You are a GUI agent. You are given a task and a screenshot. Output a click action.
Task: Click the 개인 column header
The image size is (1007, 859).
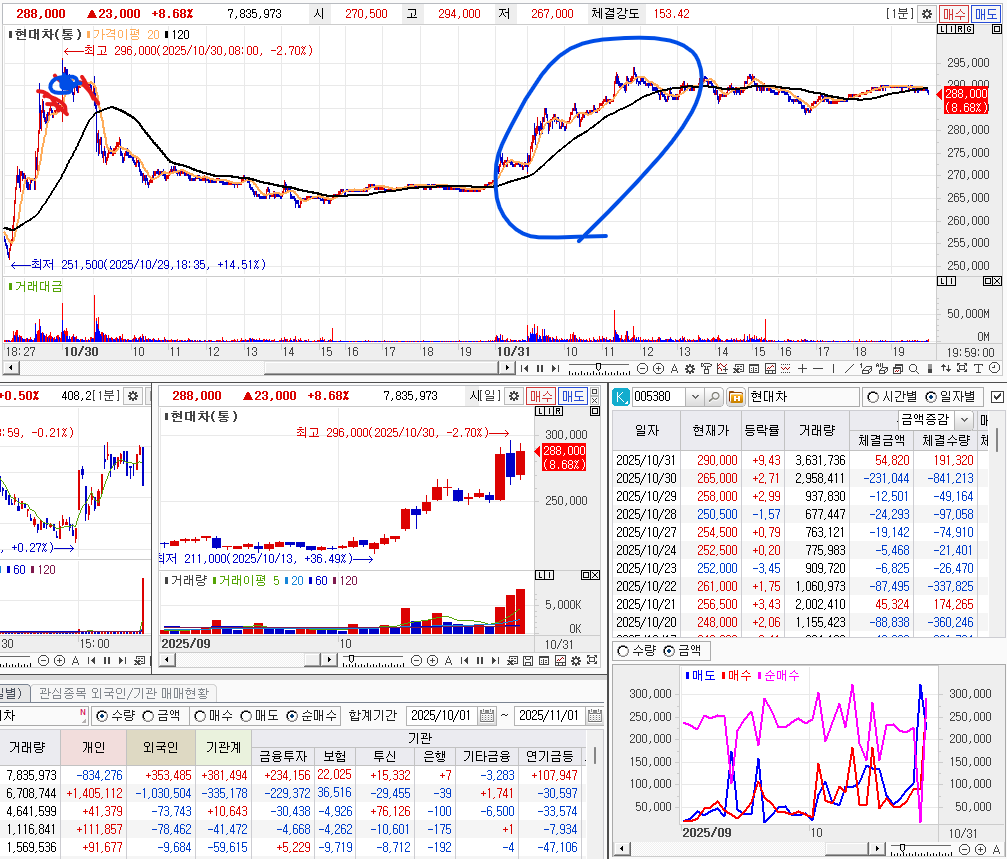[x=94, y=747]
